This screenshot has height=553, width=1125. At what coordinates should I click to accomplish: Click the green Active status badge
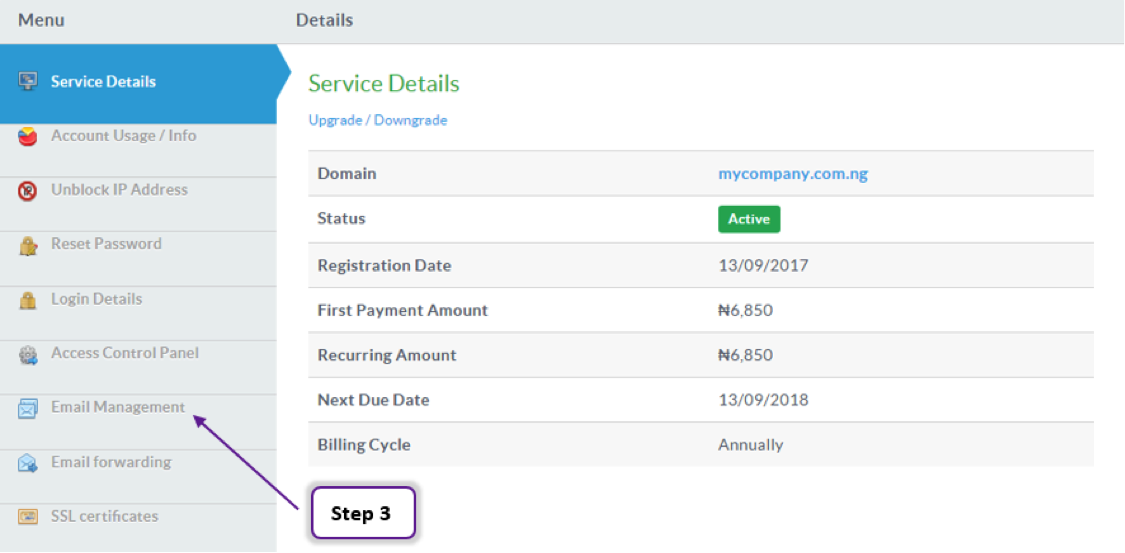(x=749, y=219)
